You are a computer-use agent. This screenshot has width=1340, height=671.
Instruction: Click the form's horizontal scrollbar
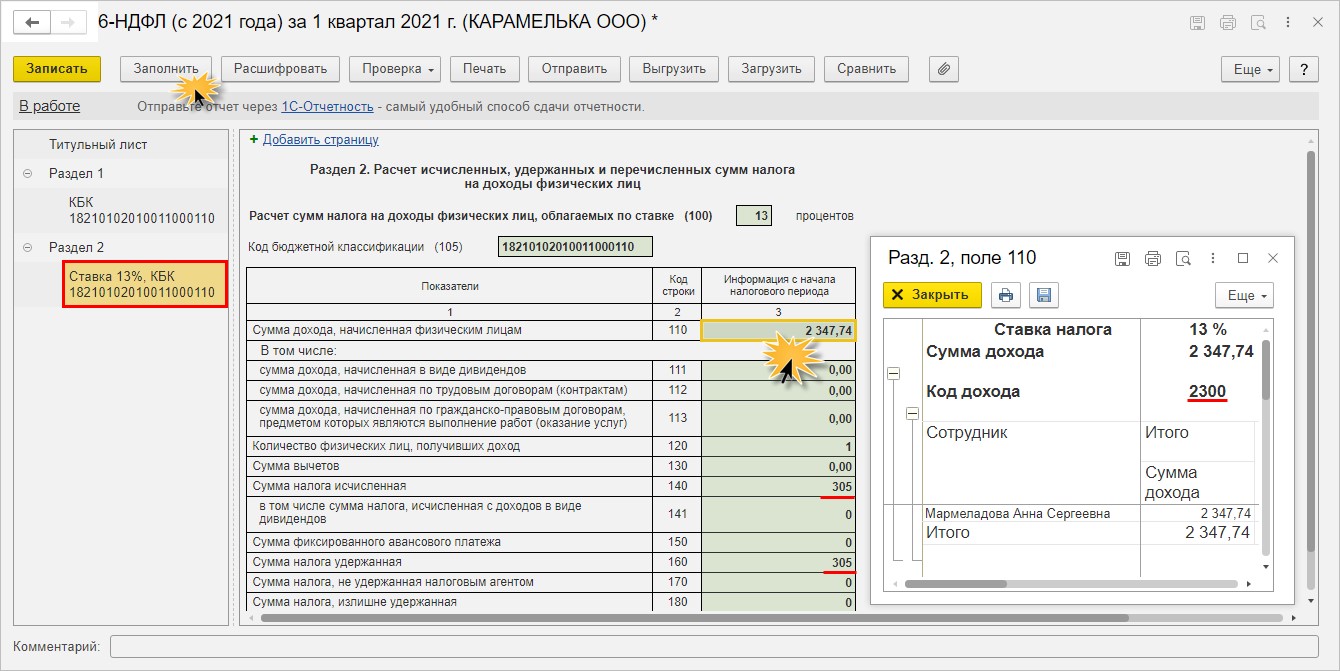click(x=694, y=619)
